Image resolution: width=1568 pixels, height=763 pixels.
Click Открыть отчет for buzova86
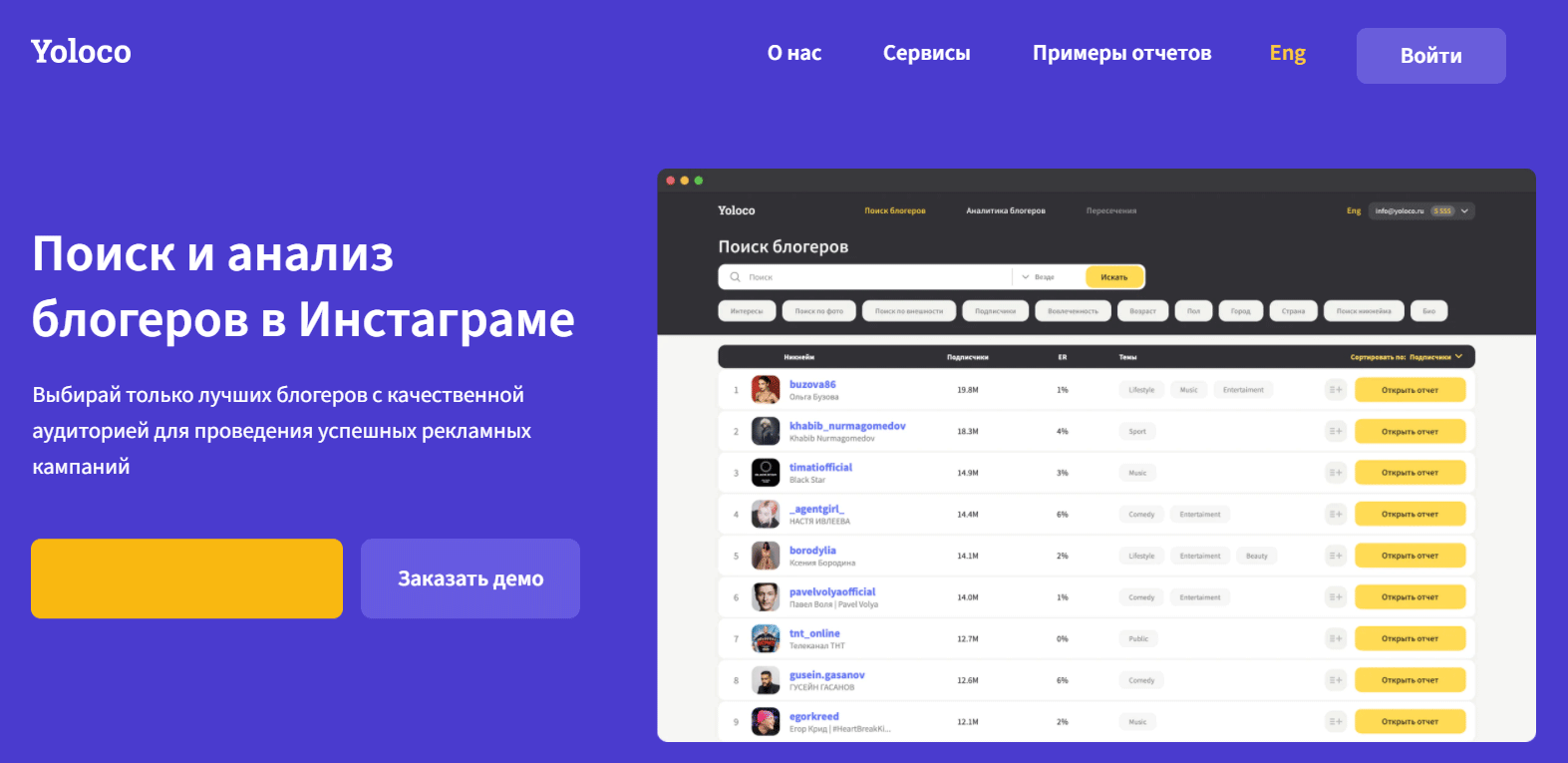point(1410,390)
